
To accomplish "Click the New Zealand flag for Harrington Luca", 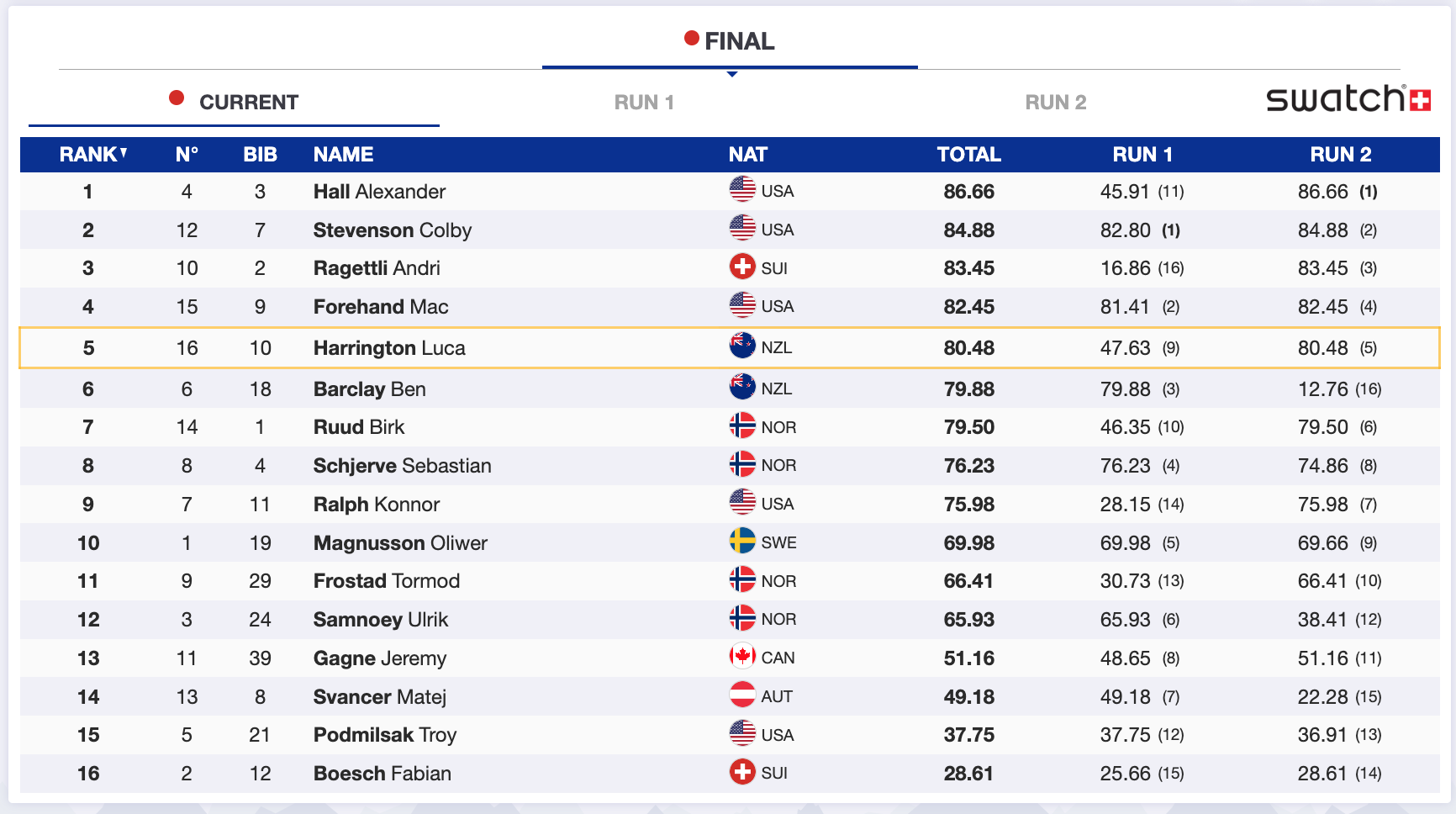I will [742, 346].
